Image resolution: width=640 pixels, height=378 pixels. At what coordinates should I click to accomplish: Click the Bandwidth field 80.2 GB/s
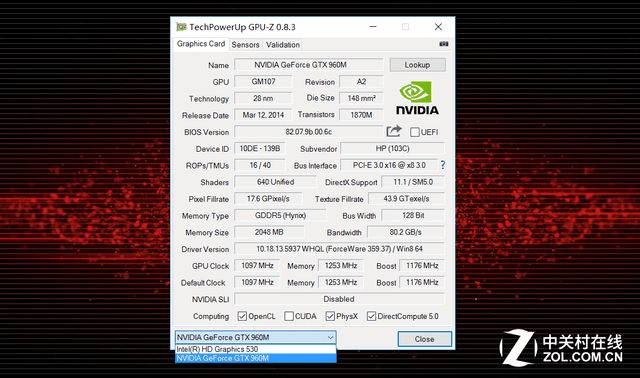[406, 232]
